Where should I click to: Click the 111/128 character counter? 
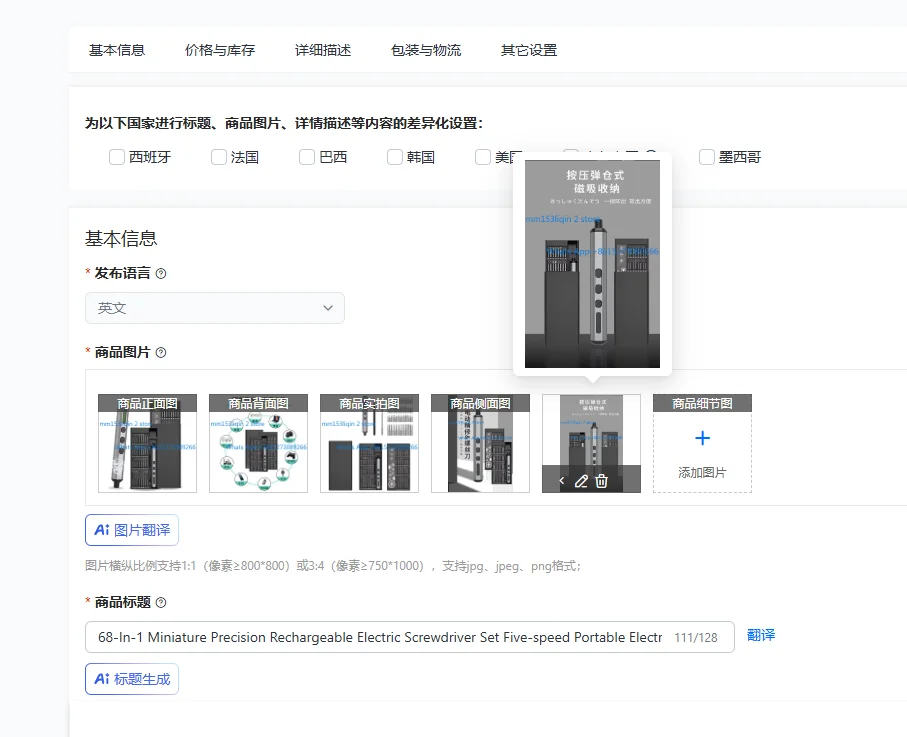696,637
